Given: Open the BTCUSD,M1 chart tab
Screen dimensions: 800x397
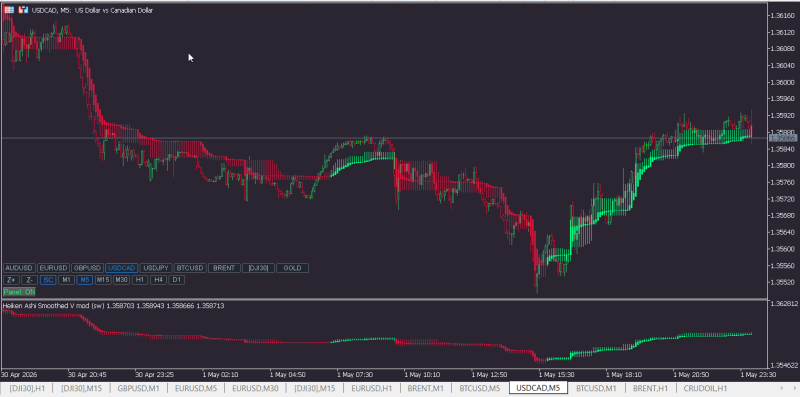Looking at the screenshot, I should point(596,388).
